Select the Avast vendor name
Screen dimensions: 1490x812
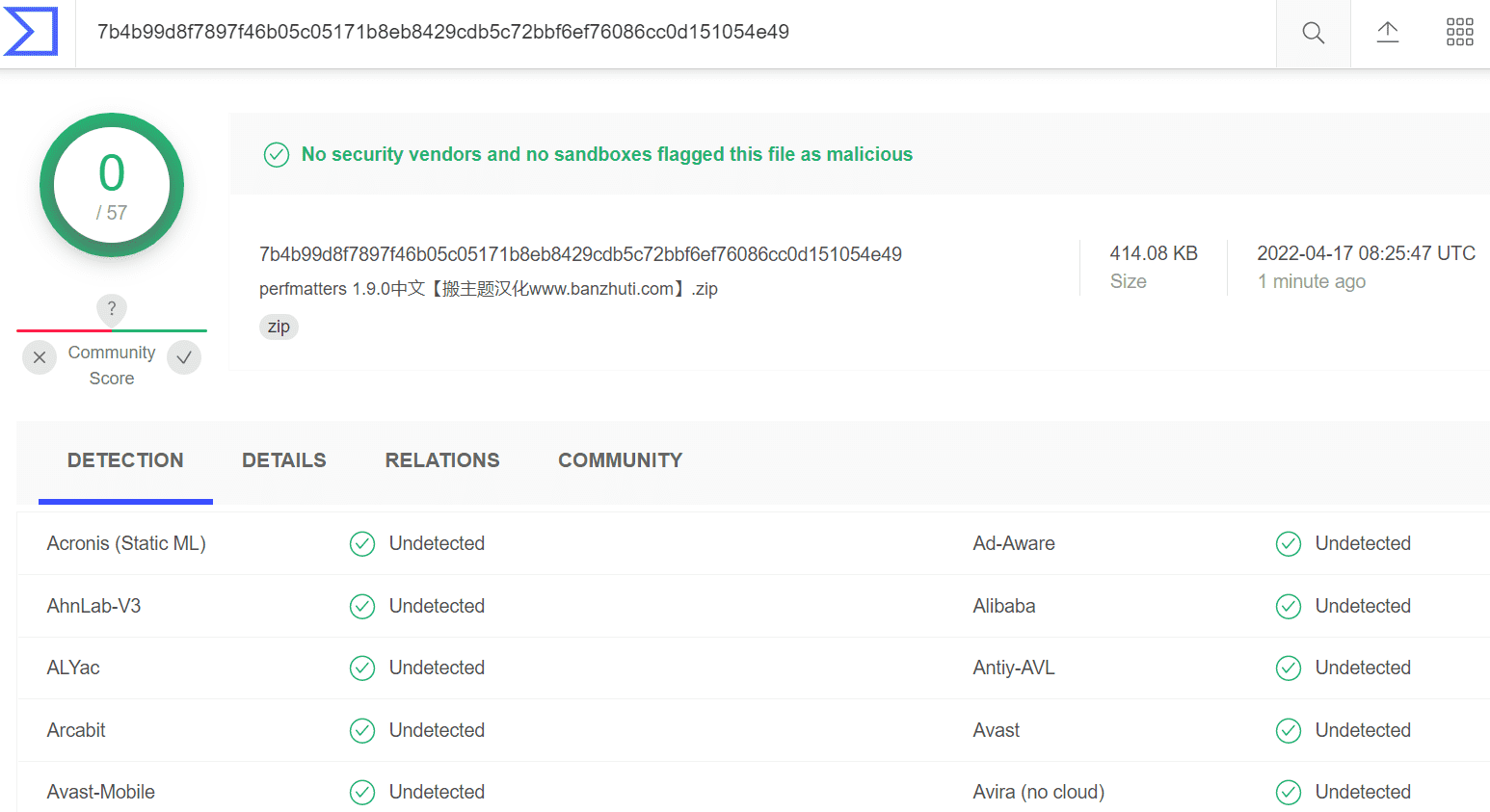pos(997,730)
